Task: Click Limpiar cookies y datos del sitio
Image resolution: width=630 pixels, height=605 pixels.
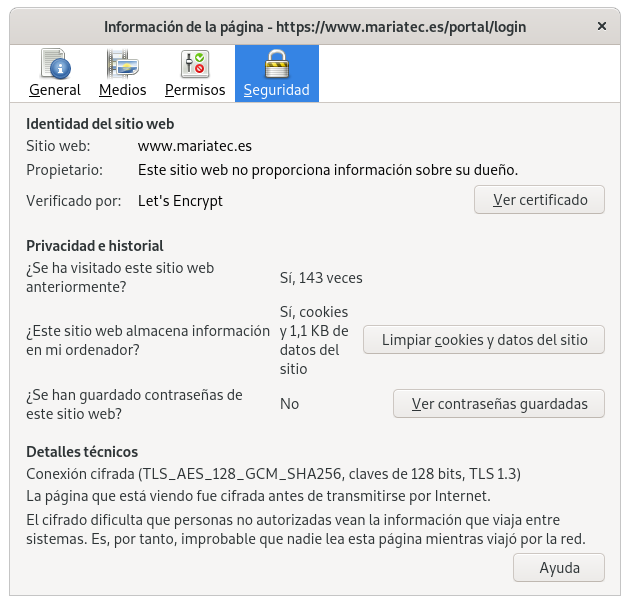Action: pyautogui.click(x=483, y=340)
